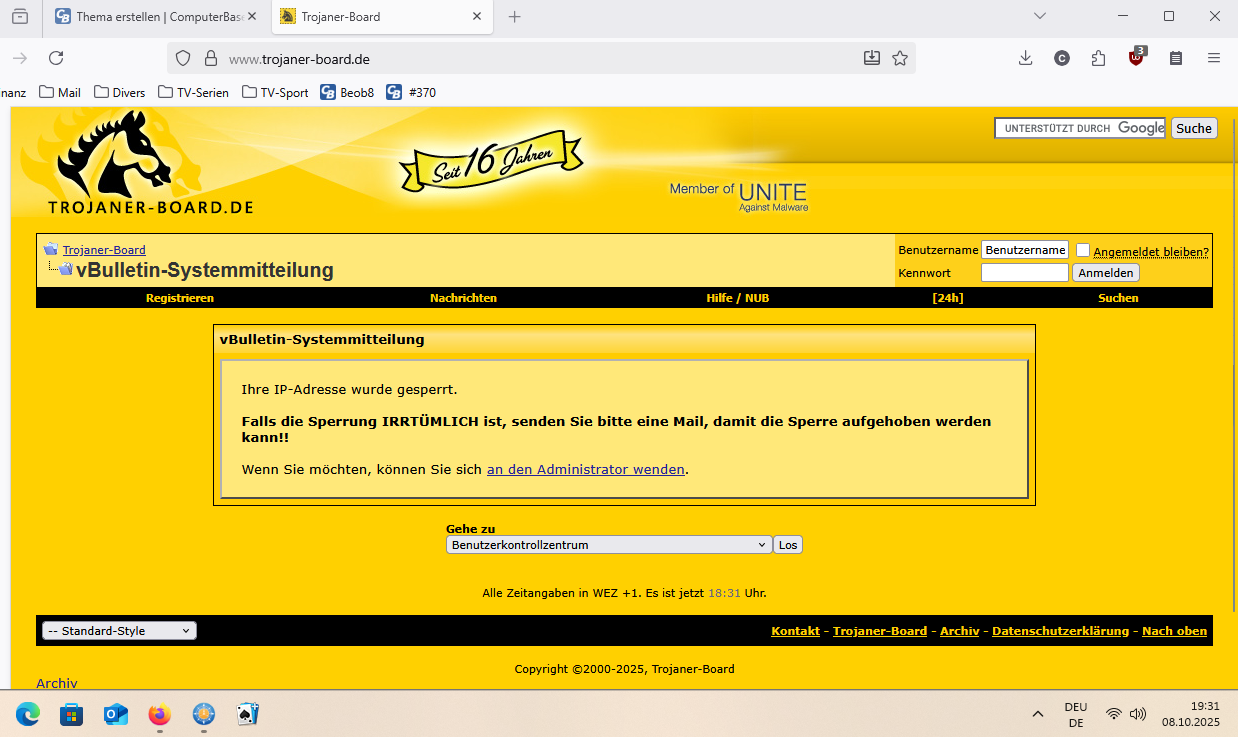Focus the Google custom search field
The height and width of the screenshot is (737, 1238).
point(1080,128)
